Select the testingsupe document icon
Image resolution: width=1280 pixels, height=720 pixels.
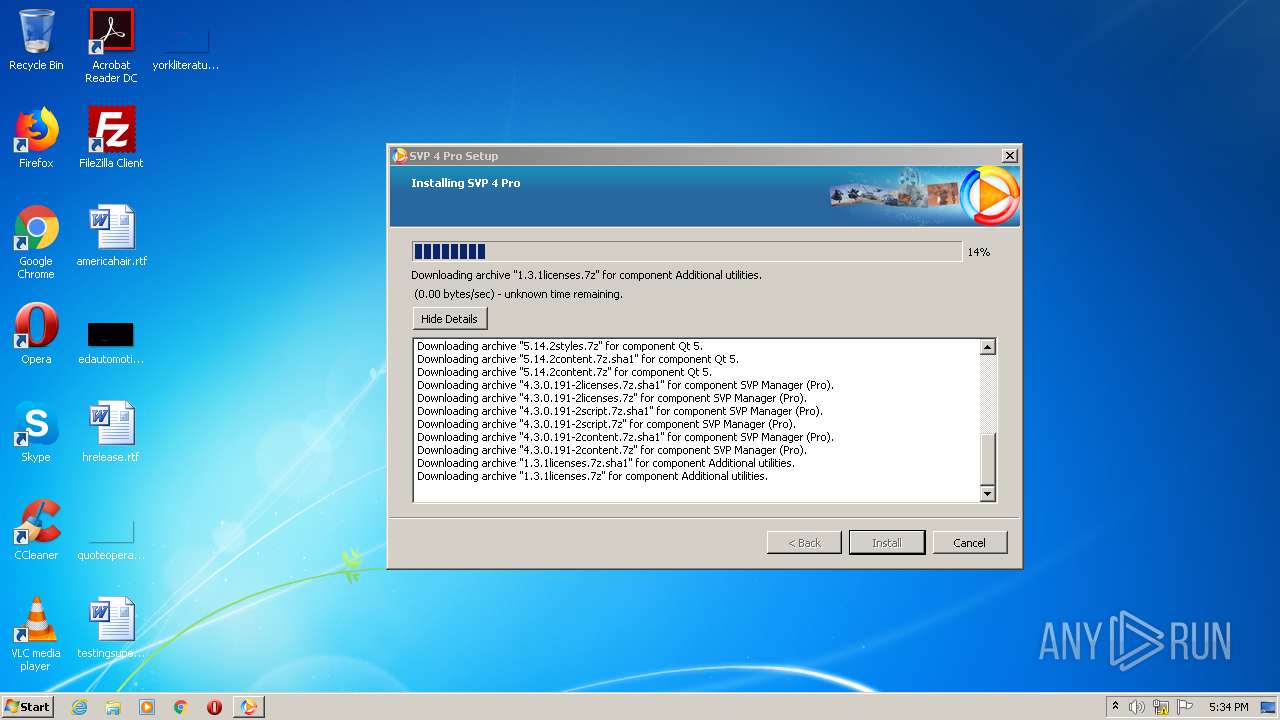(x=111, y=628)
